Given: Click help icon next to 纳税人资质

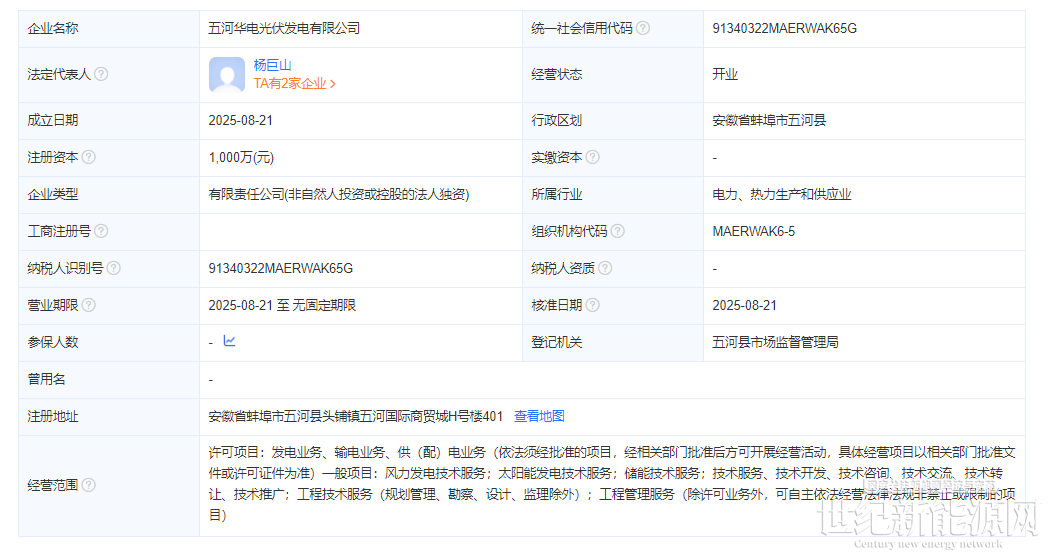Looking at the screenshot, I should point(605,268).
